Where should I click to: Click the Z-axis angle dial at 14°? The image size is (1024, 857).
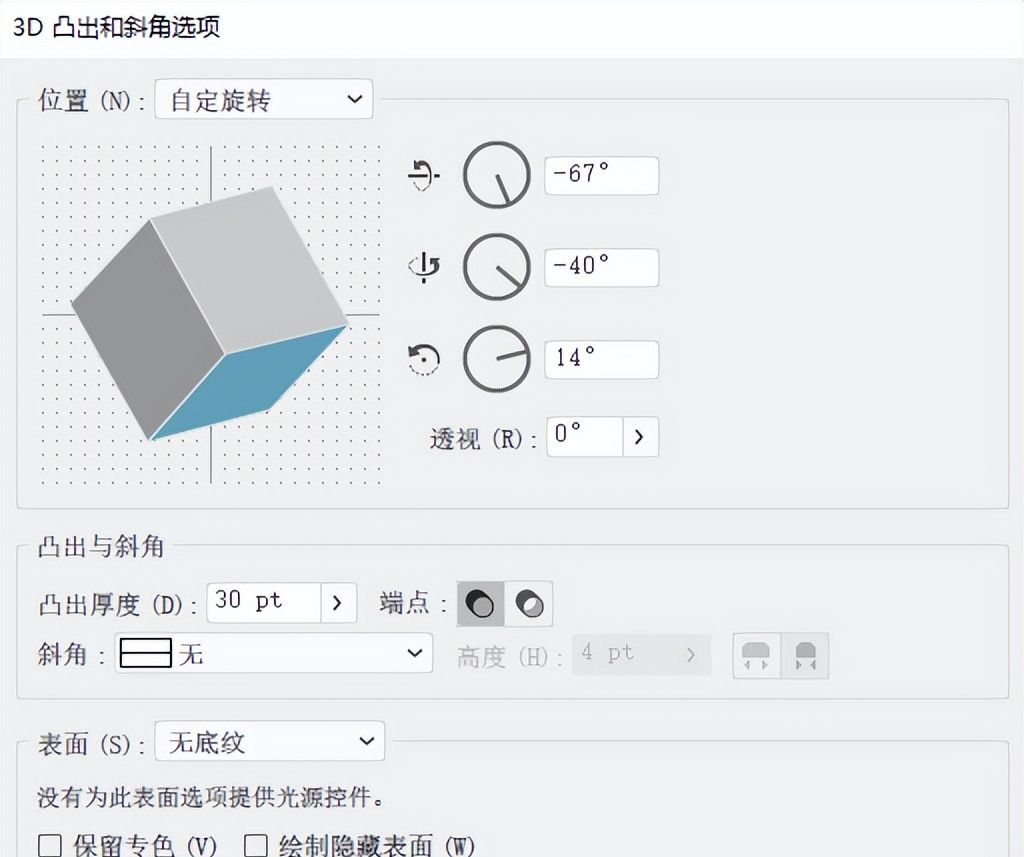pos(496,359)
